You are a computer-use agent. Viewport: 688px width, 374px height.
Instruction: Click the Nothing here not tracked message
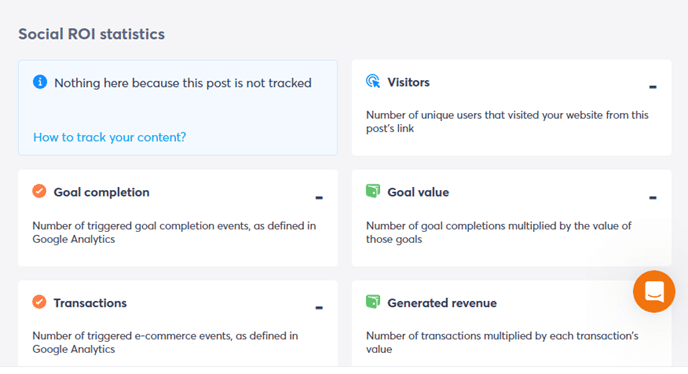pos(183,83)
